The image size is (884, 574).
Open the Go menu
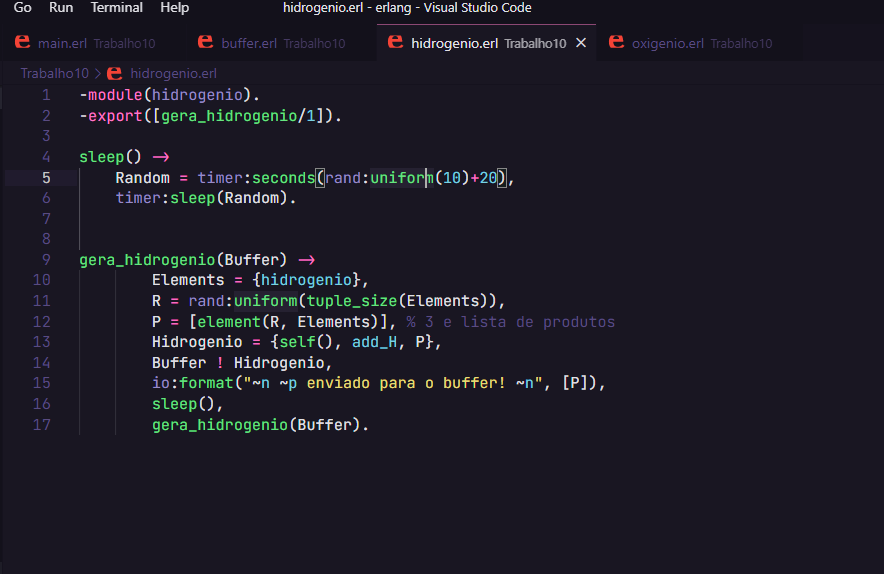click(23, 8)
